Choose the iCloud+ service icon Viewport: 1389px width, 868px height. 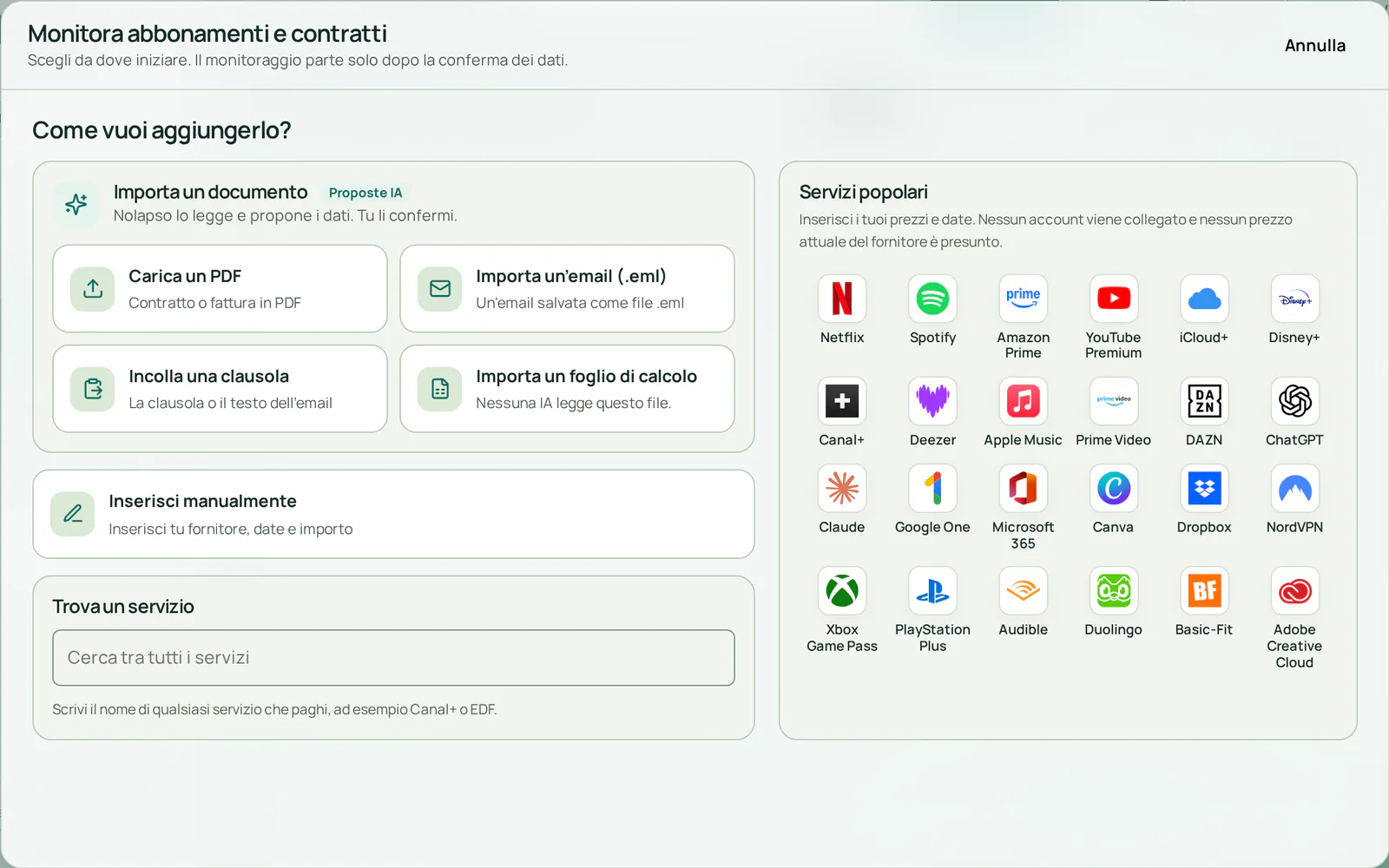[1204, 299]
